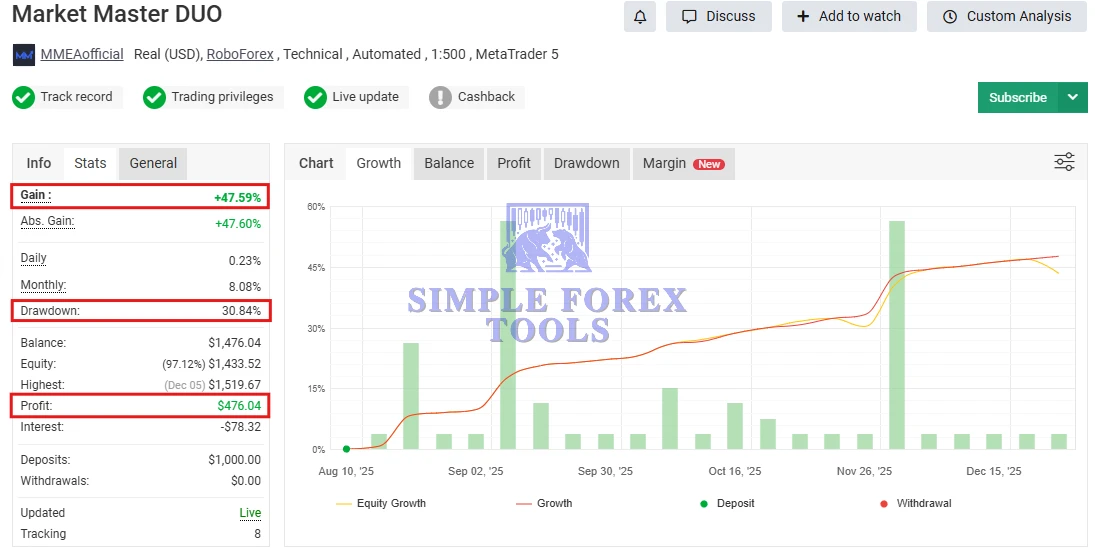Click the tallest green bar near Nov 26

click(896, 335)
